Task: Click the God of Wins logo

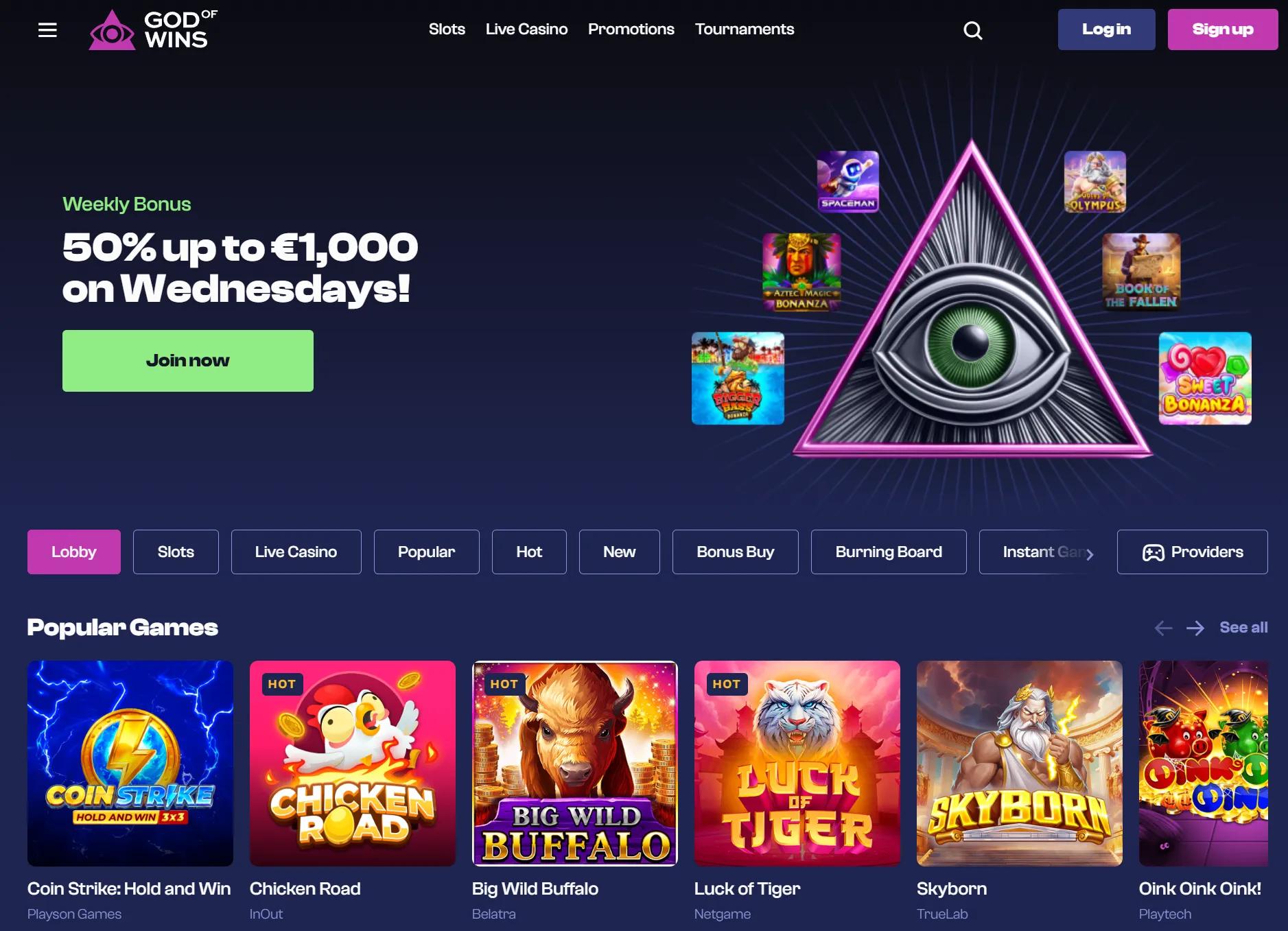Action: pyautogui.click(x=153, y=30)
